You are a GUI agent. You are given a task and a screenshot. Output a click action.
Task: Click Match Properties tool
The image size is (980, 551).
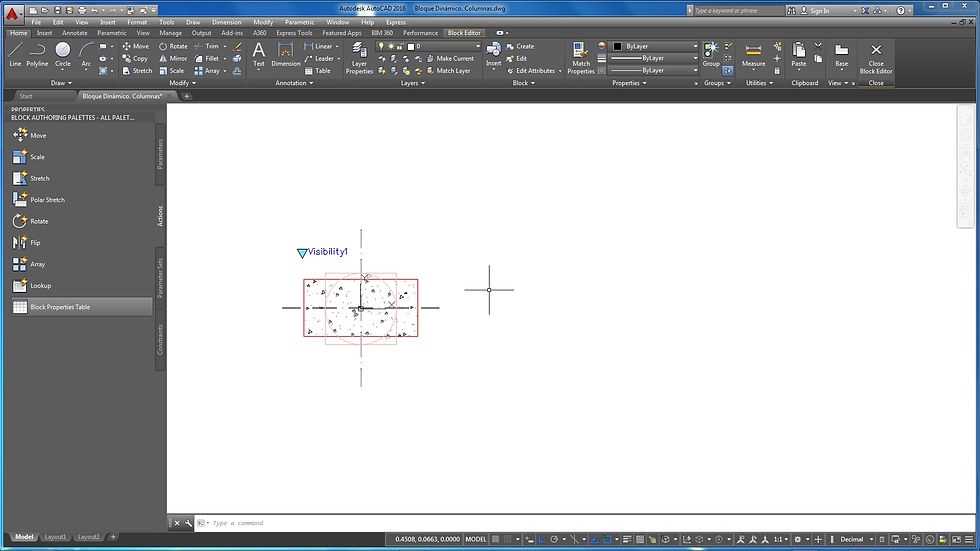581,58
